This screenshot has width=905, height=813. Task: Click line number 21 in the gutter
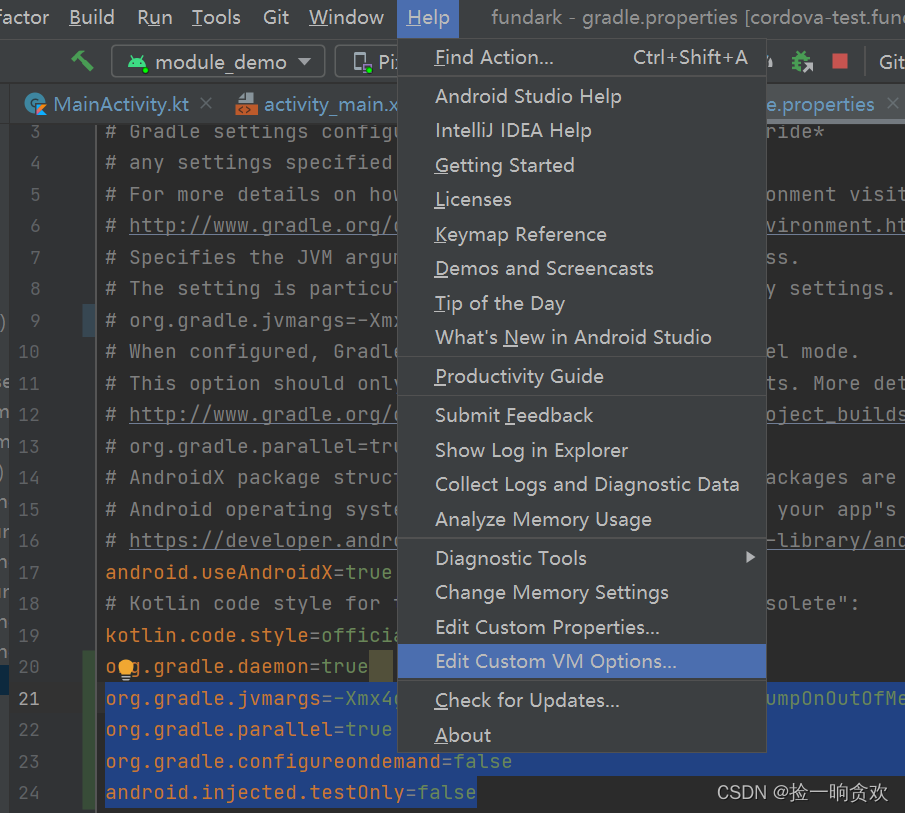pos(29,698)
